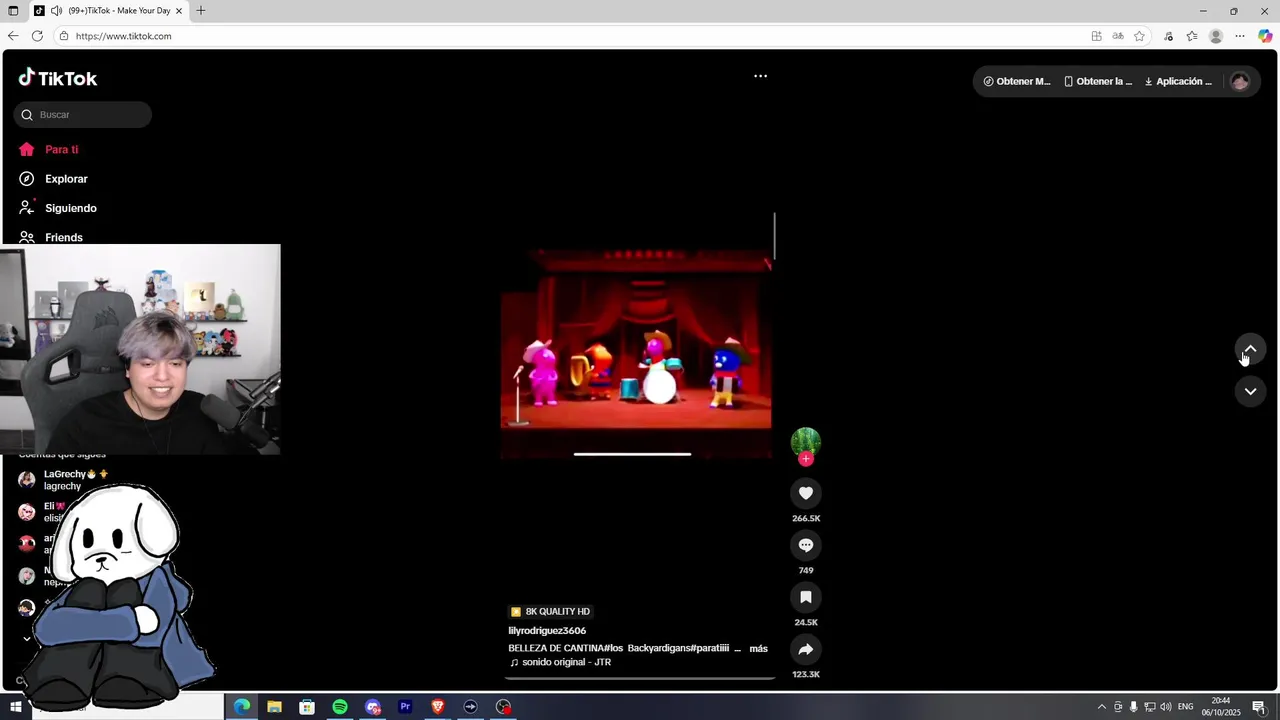
Task: Click the microphone tray icon
Action: (x=1133, y=707)
